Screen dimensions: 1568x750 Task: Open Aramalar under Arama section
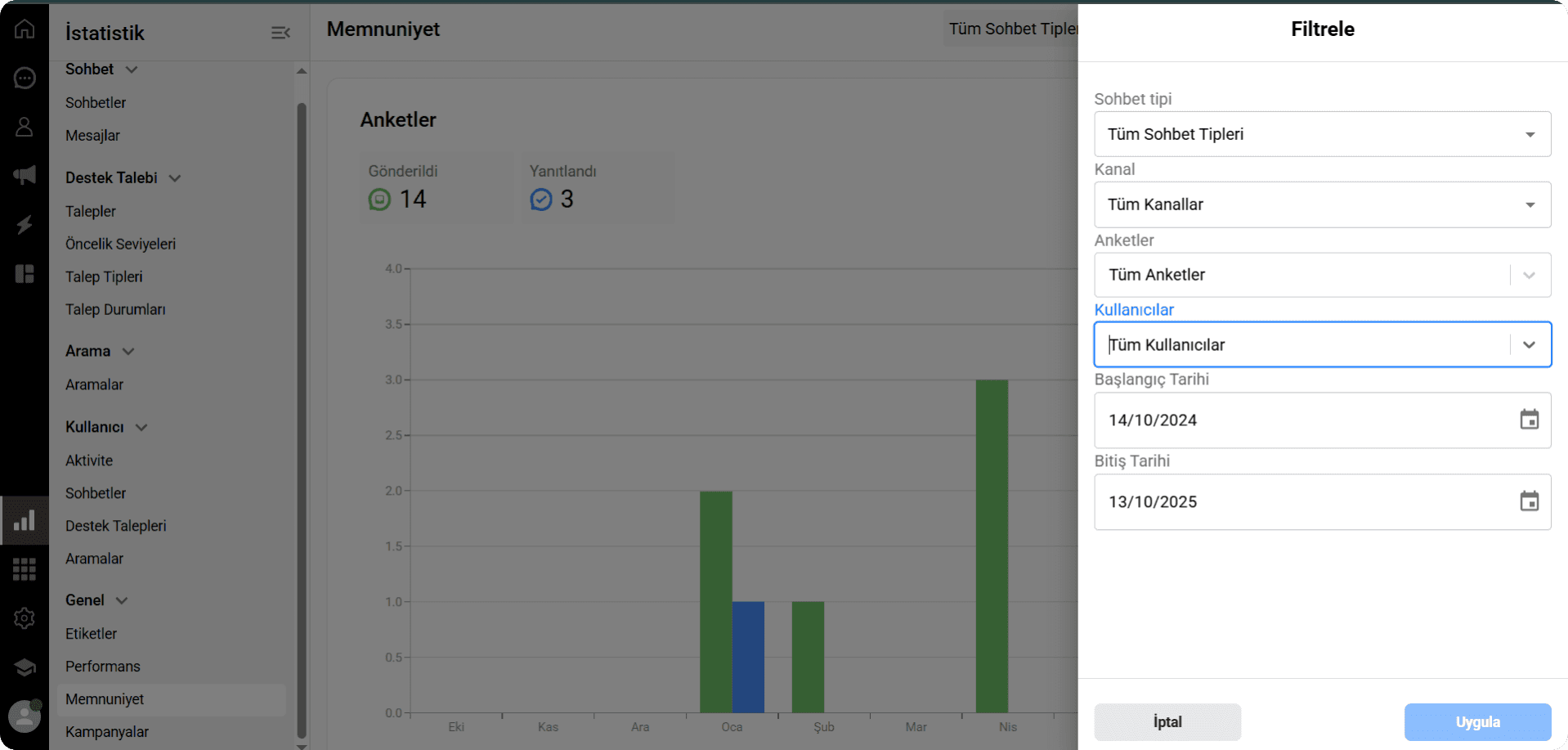(94, 385)
